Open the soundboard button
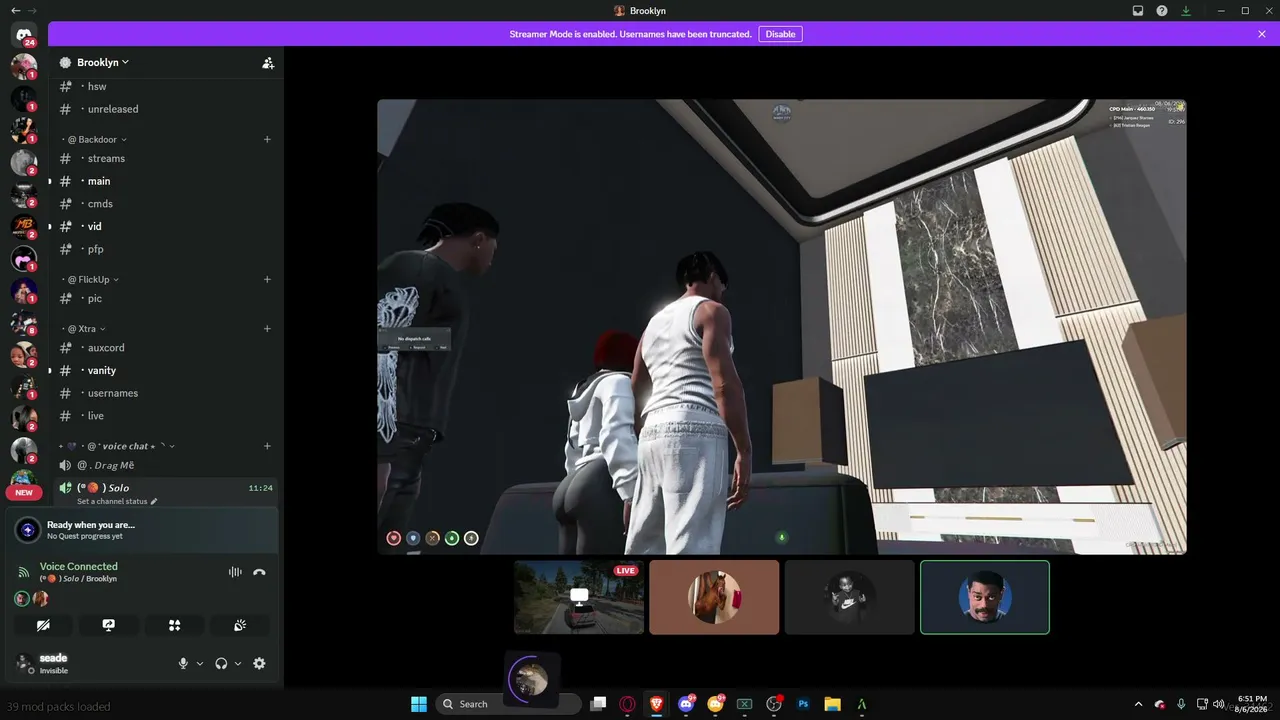Viewport: 1280px width, 720px height. click(x=240, y=625)
